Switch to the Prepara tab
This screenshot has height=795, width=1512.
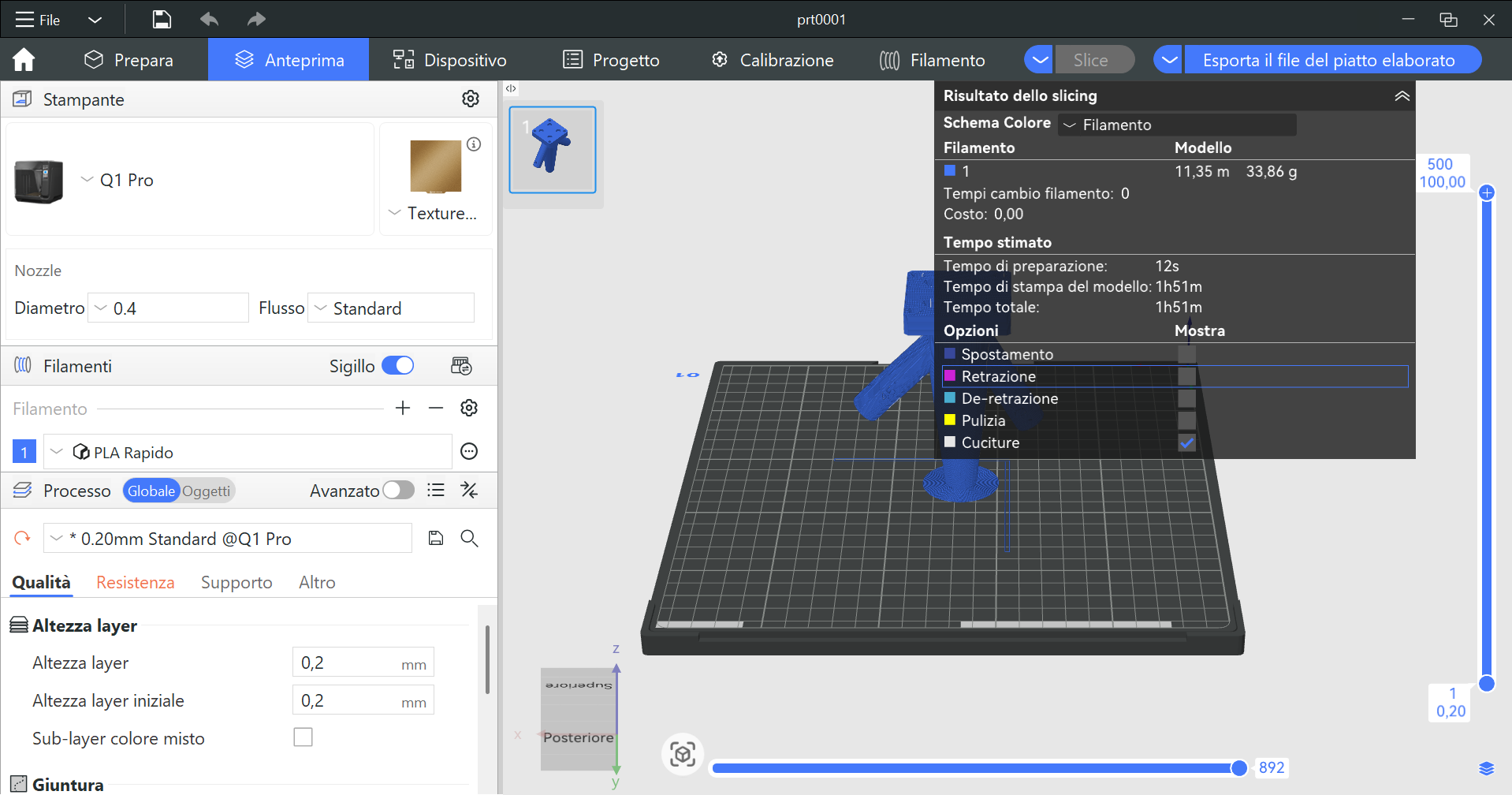[x=128, y=60]
